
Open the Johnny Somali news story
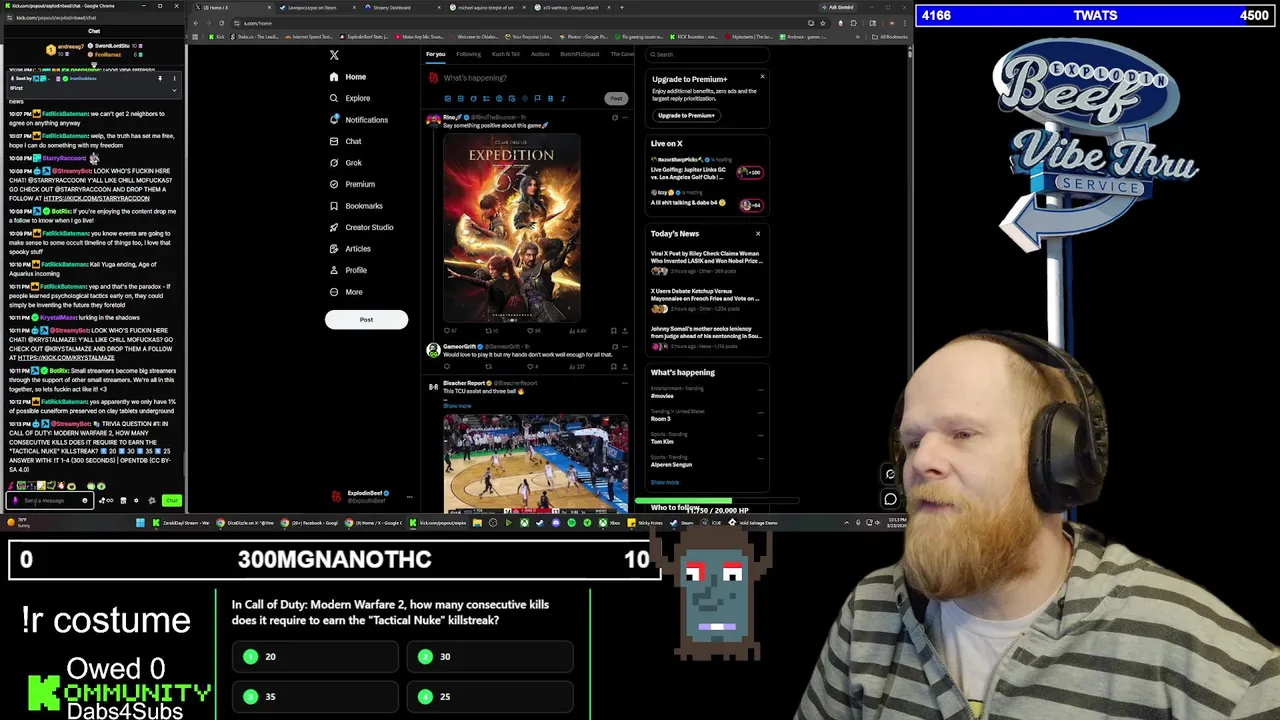[706, 336]
